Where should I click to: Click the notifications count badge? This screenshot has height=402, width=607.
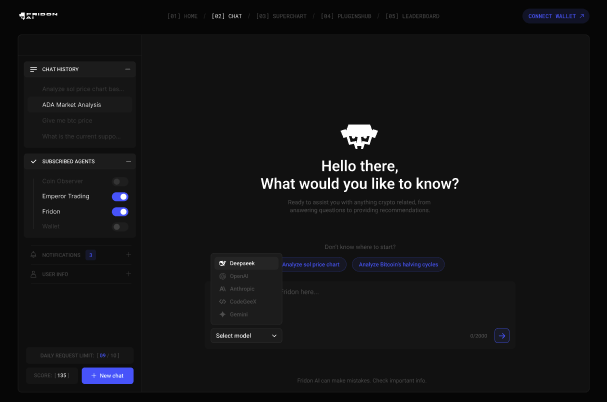(91, 255)
